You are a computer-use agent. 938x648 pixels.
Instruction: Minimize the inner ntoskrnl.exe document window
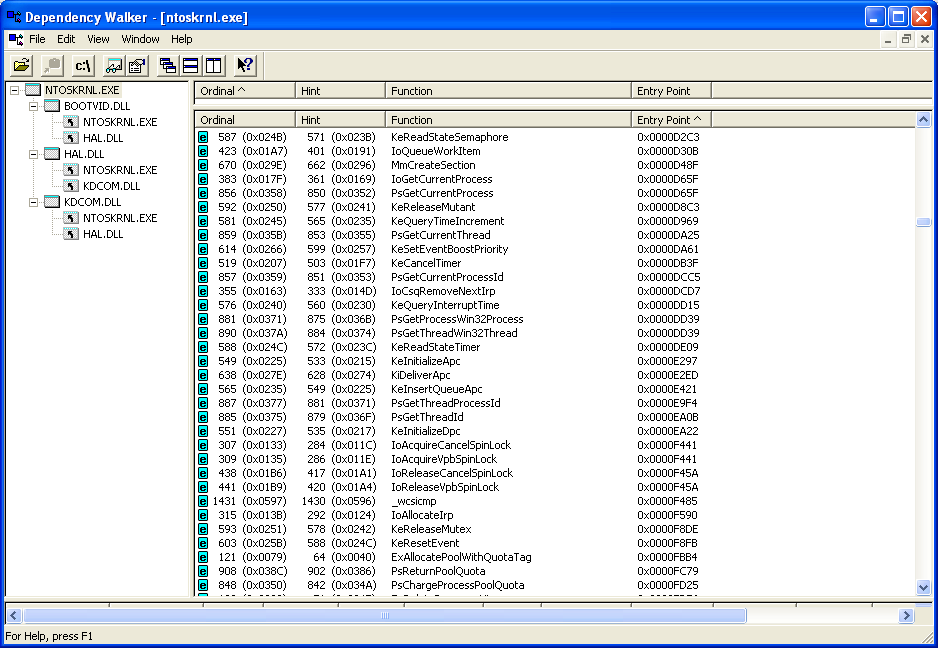click(x=888, y=39)
